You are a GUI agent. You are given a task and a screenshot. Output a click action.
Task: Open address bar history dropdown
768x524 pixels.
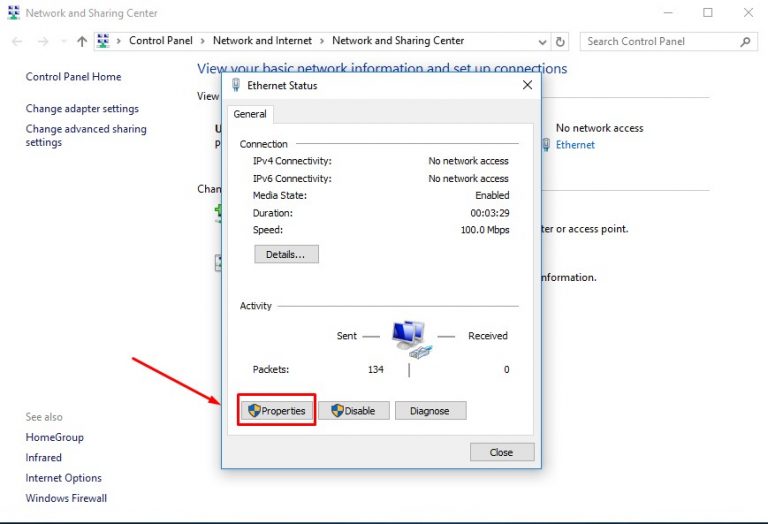[x=542, y=42]
